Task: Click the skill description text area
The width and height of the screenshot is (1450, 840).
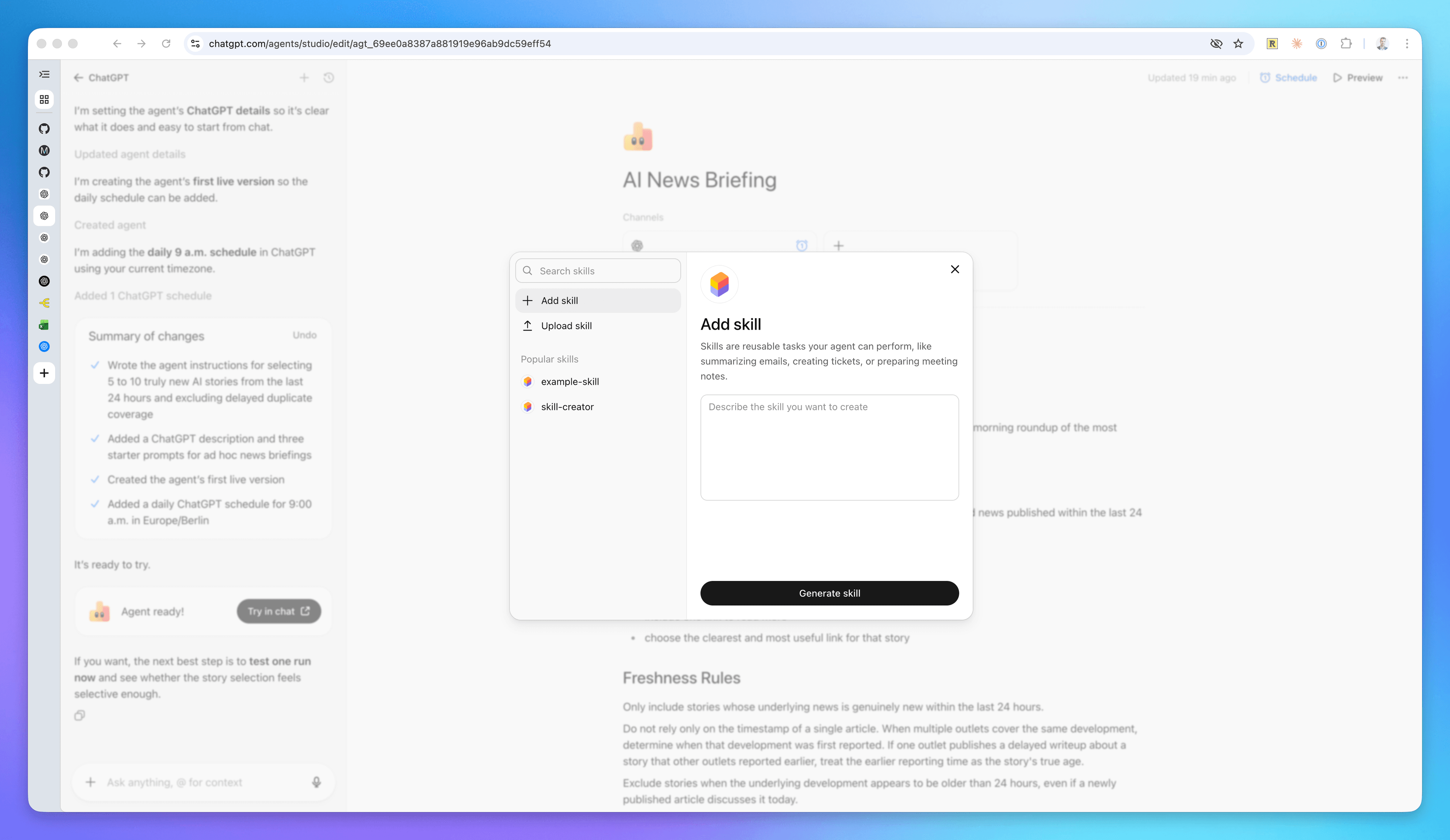Action: pyautogui.click(x=829, y=447)
